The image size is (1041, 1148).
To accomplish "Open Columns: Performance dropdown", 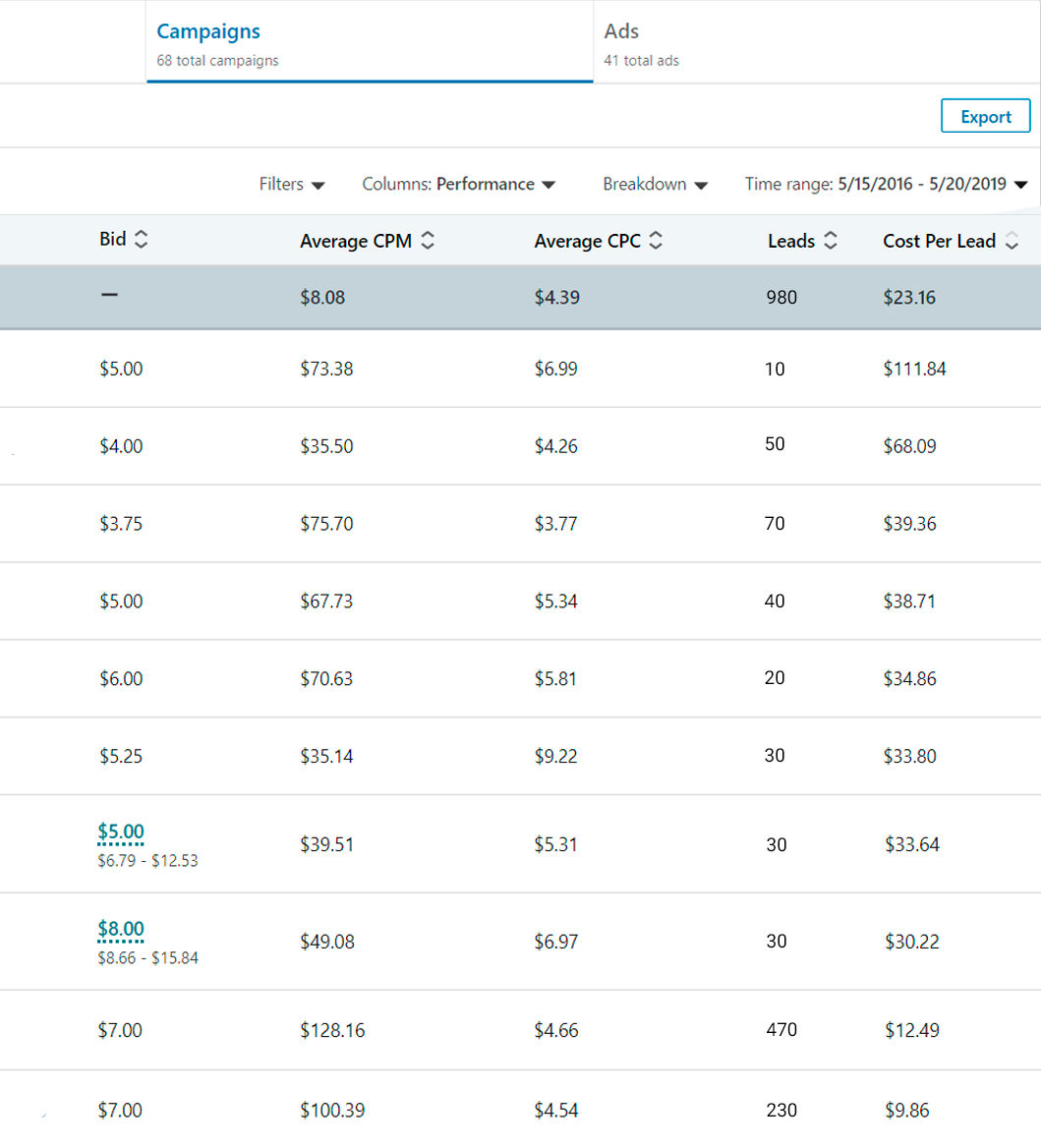I will tap(459, 184).
